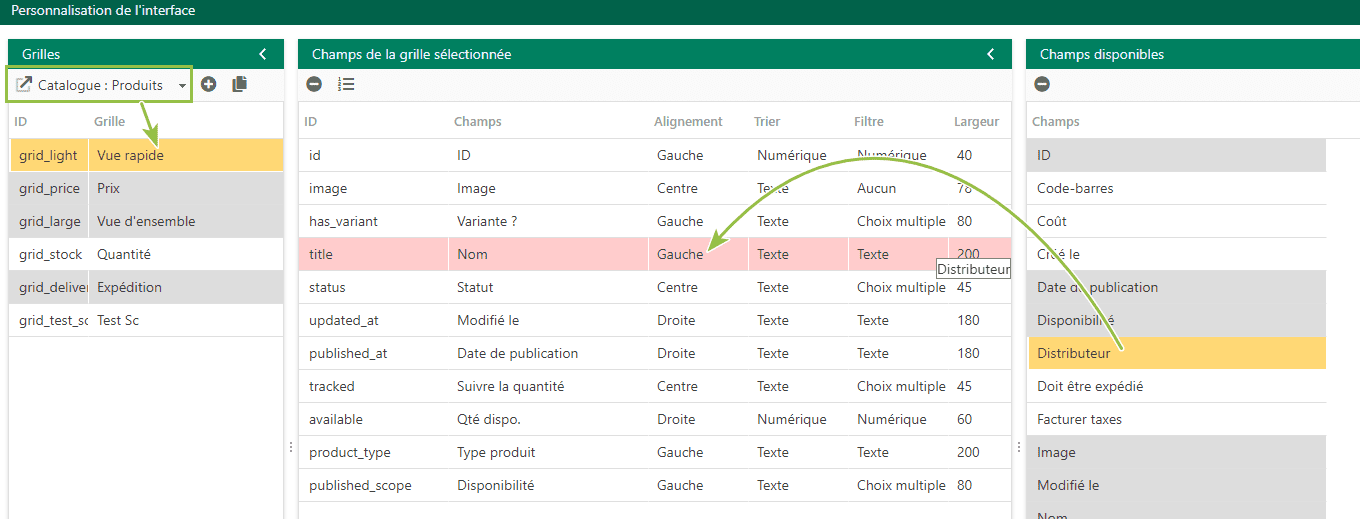Click the numbered list ordering icon
Viewport: 1360px width, 519px height.
coord(346,85)
